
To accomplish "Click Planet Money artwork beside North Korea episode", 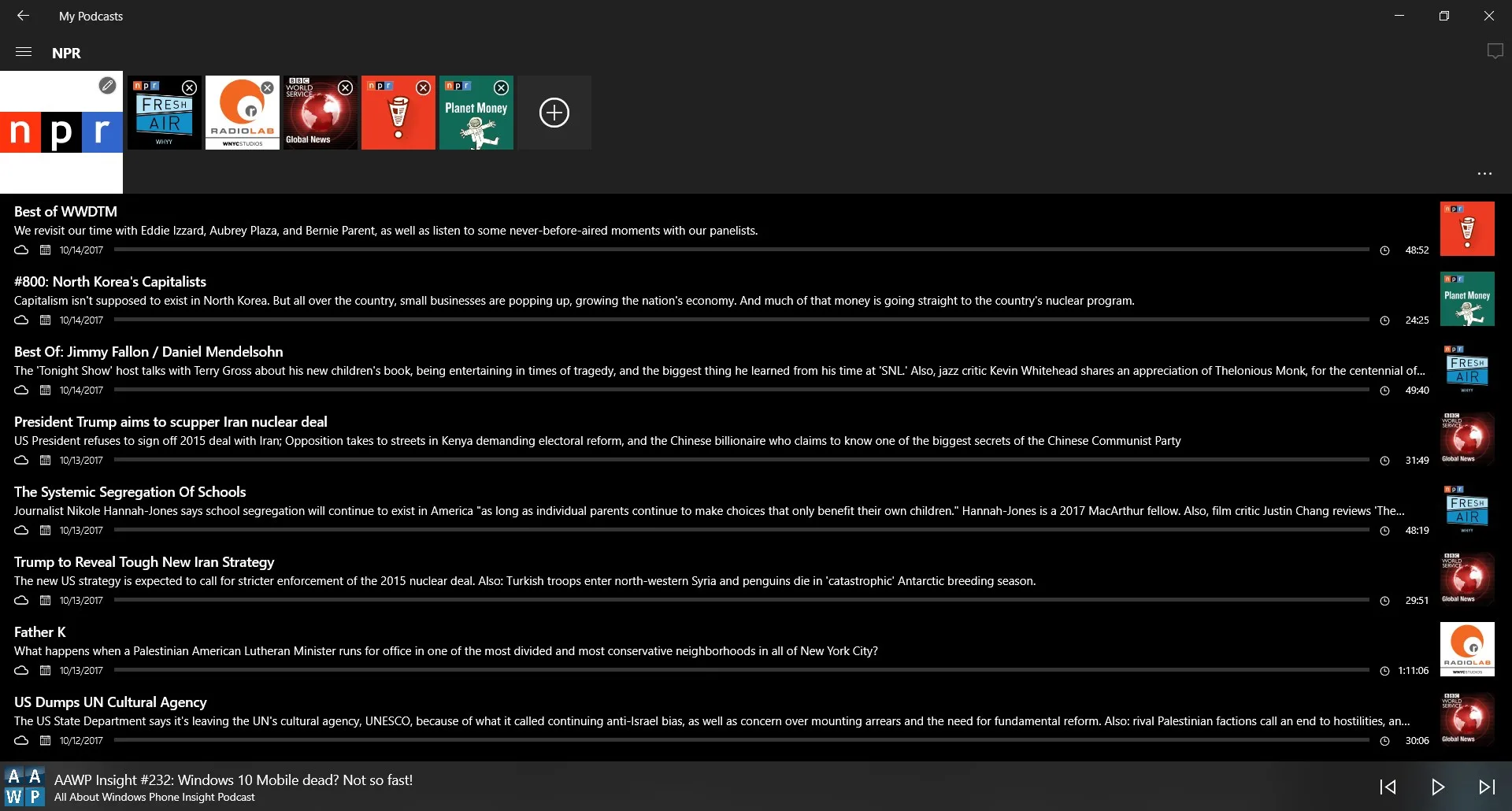I will (x=1467, y=299).
